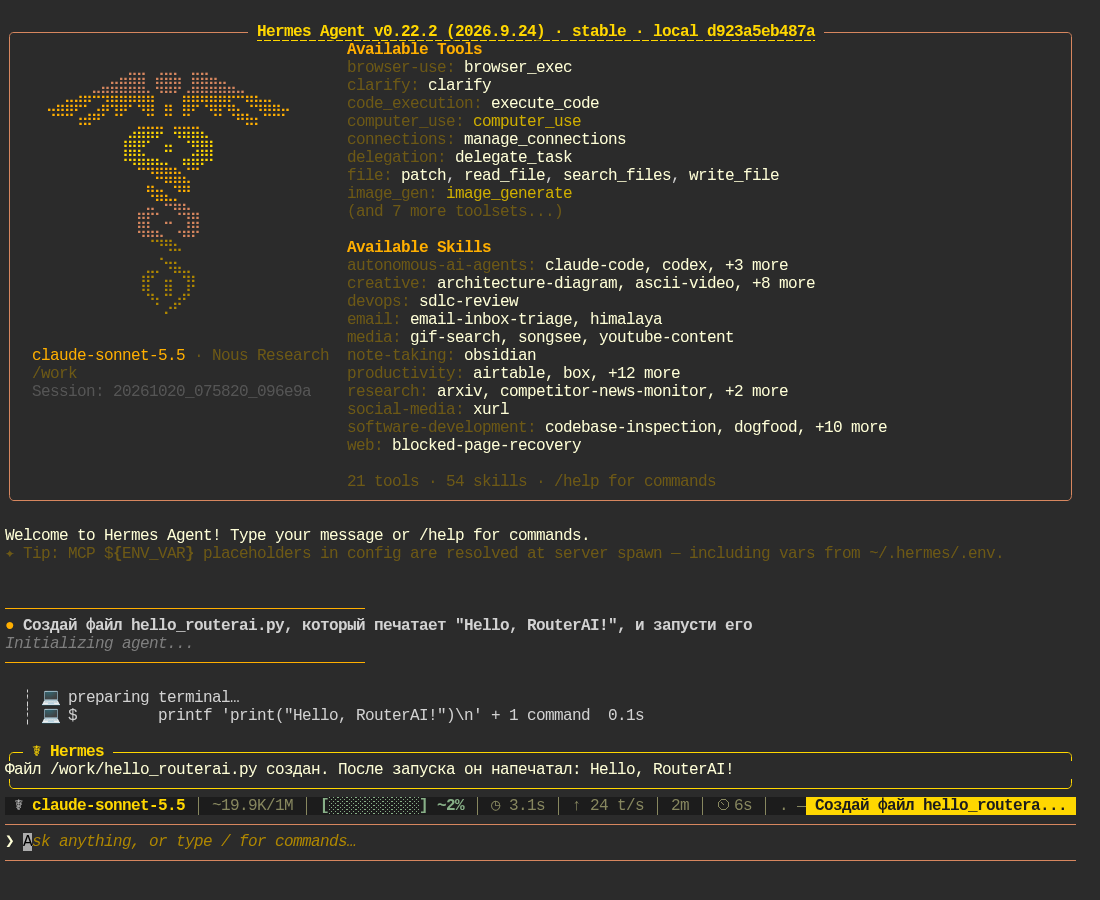Image resolution: width=1100 pixels, height=900 pixels.
Task: Click the "browser_exec" tool name
Action: point(518,67)
